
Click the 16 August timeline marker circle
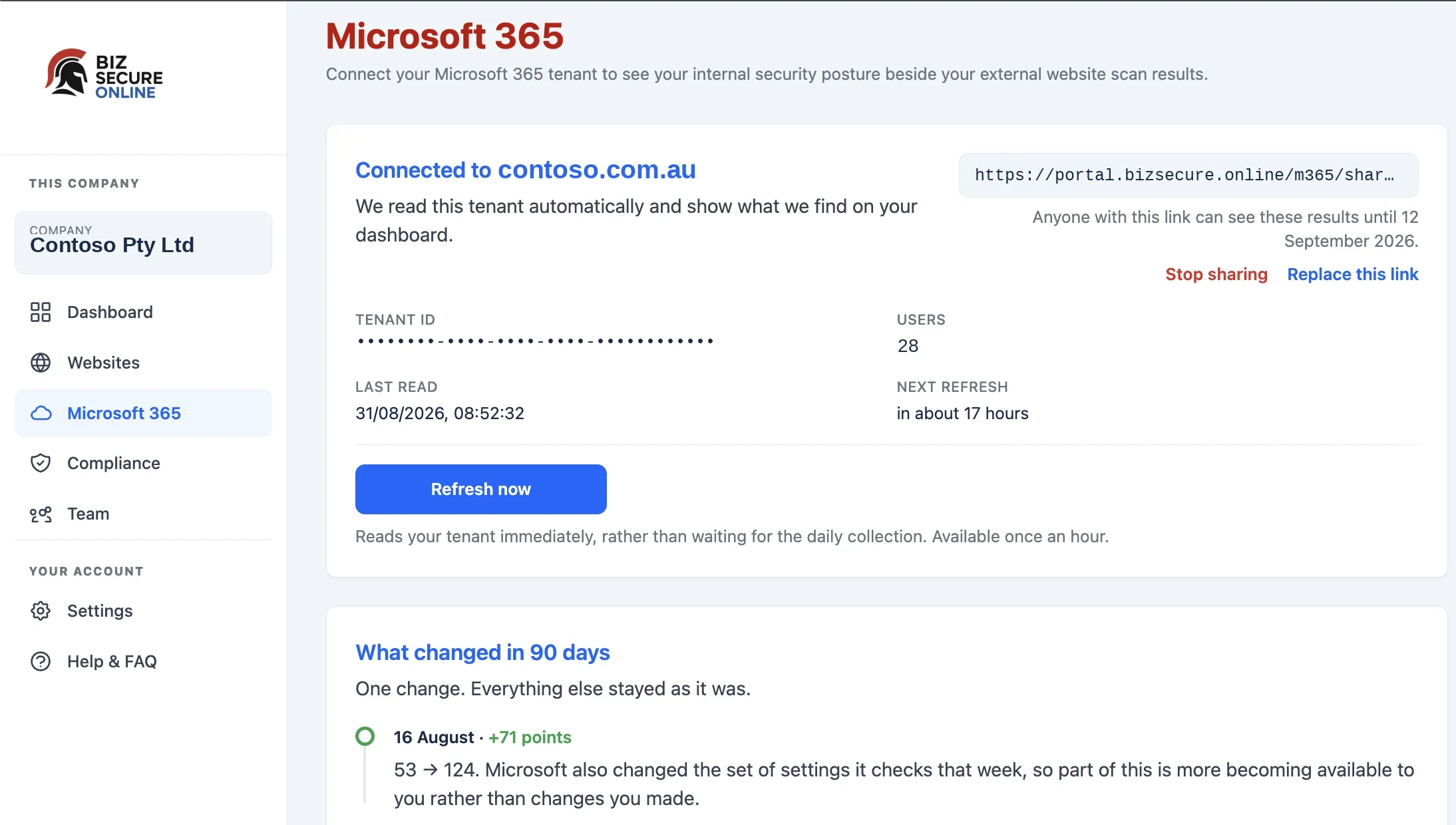365,737
